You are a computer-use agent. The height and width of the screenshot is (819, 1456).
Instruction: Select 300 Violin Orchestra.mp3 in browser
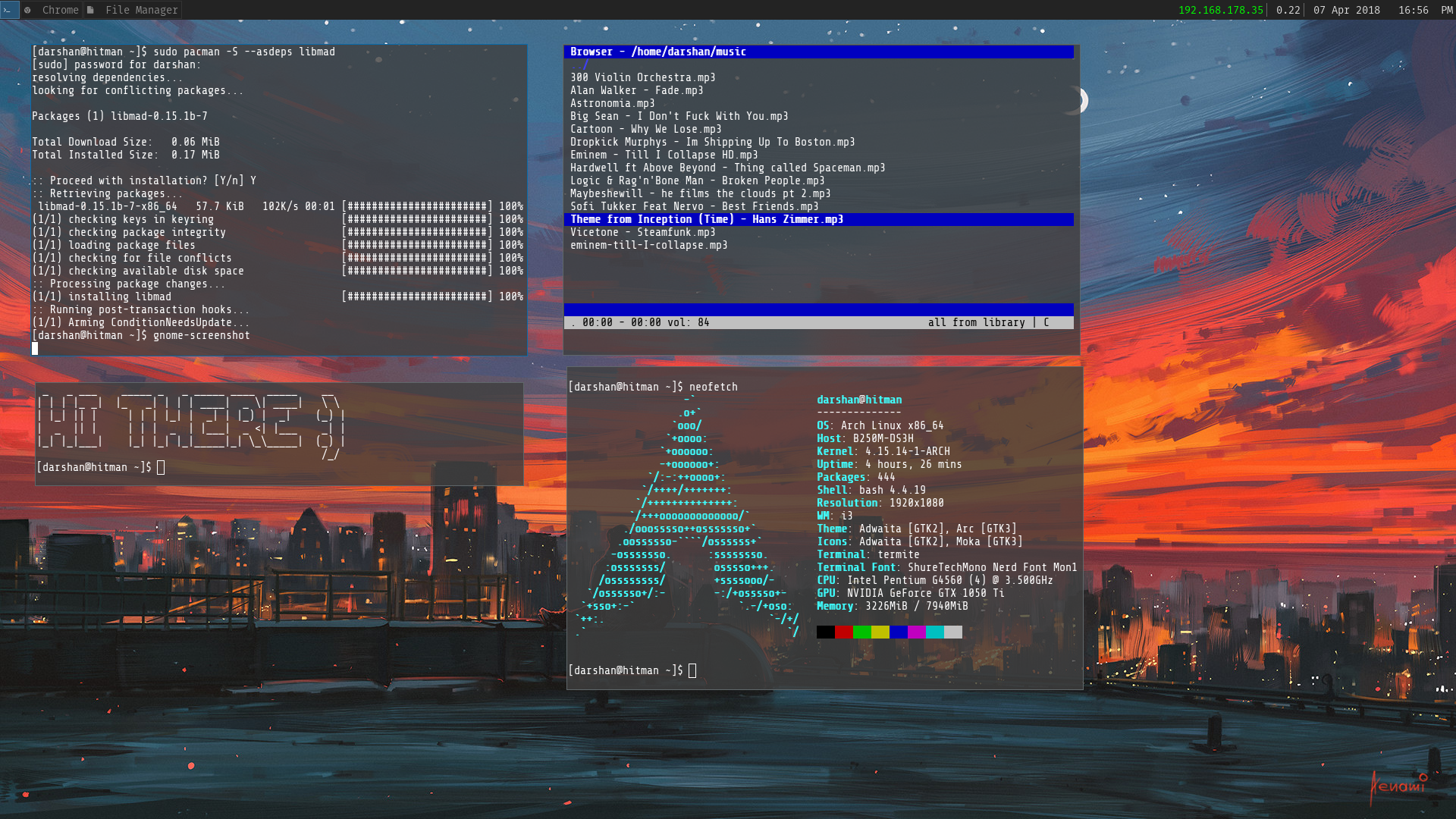642,77
